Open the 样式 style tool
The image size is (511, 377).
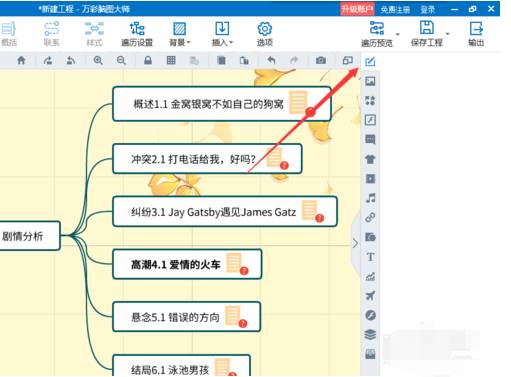coord(94,34)
